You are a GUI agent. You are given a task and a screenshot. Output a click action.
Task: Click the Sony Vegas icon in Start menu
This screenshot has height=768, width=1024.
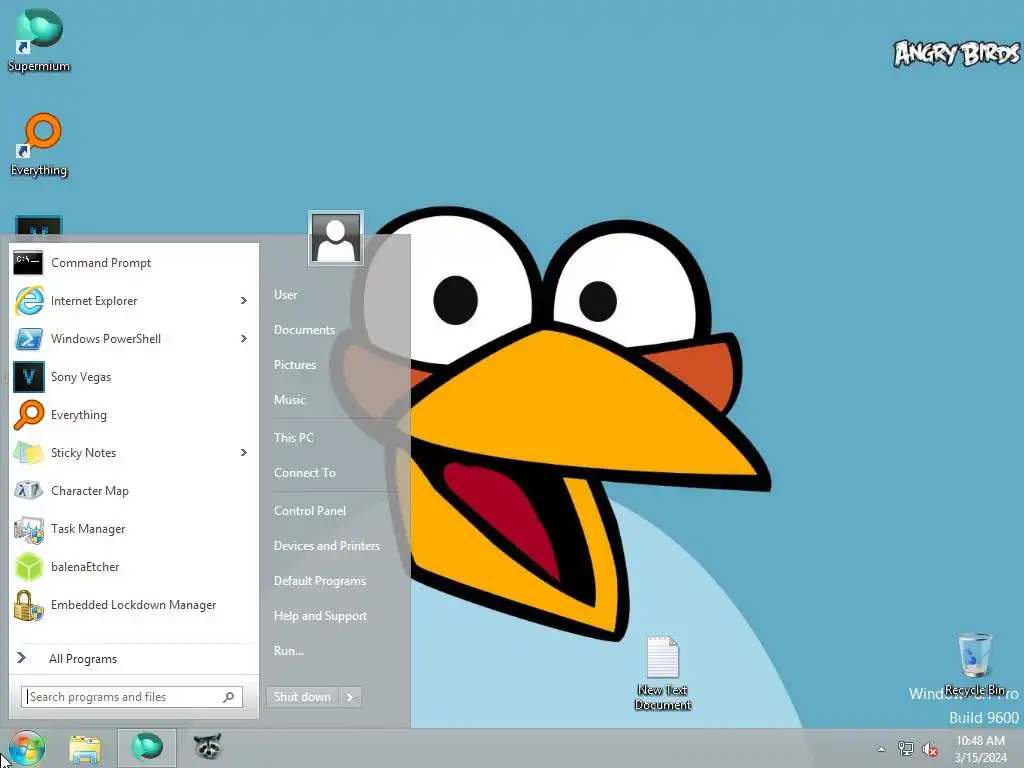pos(29,377)
